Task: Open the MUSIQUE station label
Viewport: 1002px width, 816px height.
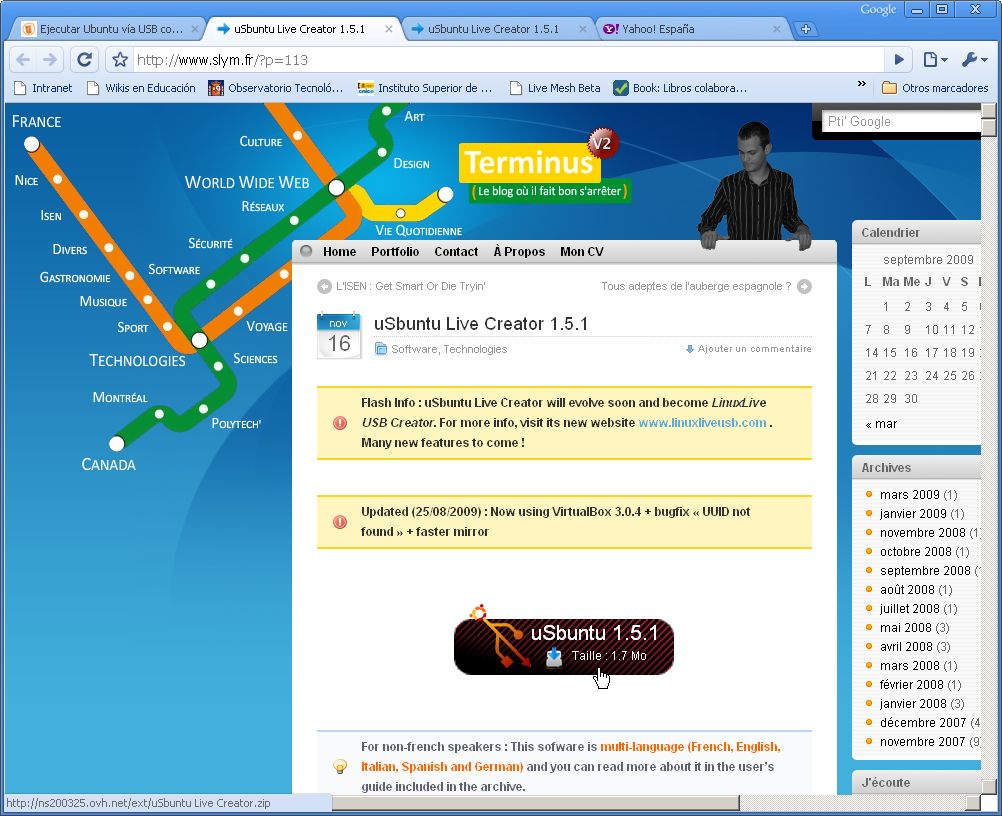Action: tap(104, 302)
